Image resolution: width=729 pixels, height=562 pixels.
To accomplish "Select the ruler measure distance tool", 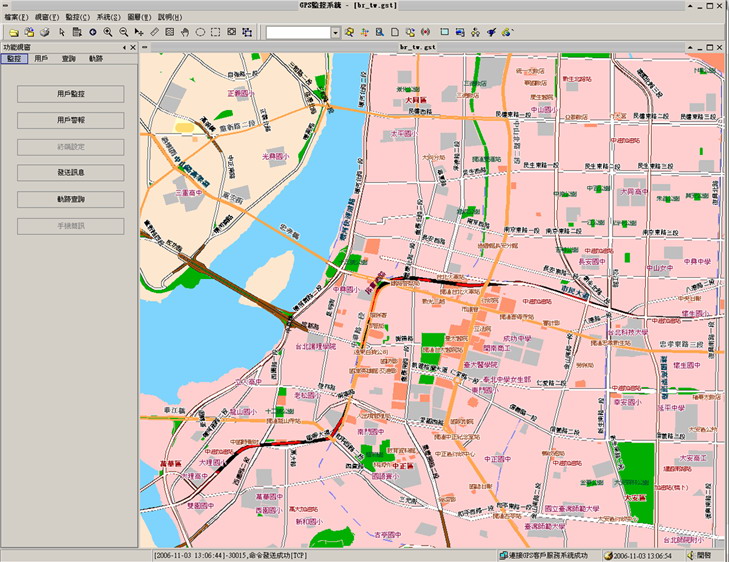I will click(x=154, y=32).
